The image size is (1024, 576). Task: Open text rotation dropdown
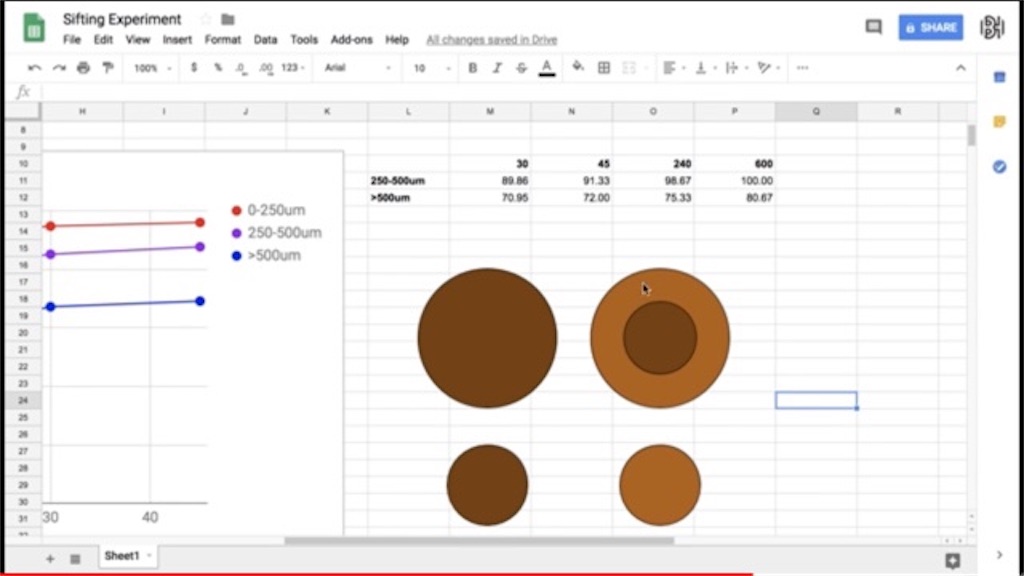[768, 68]
